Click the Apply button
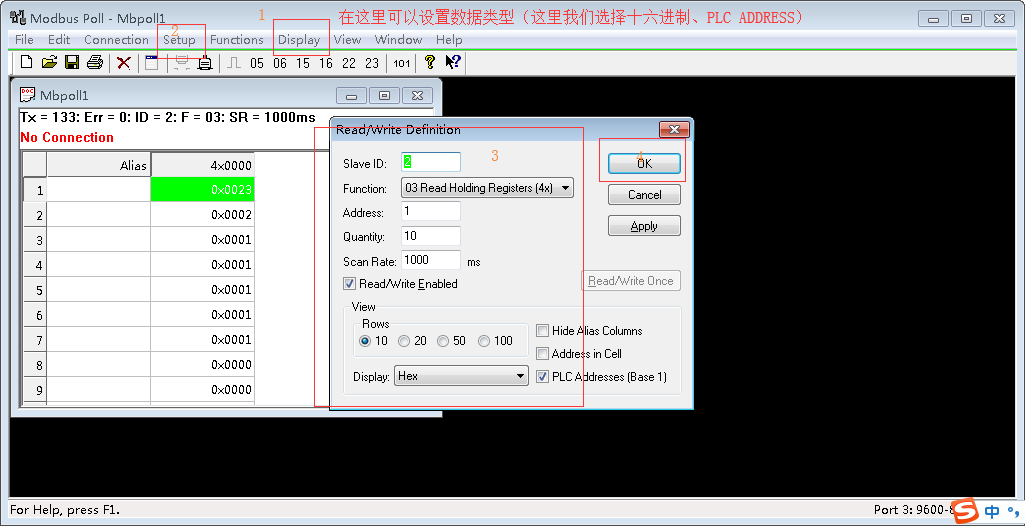 [x=644, y=226]
